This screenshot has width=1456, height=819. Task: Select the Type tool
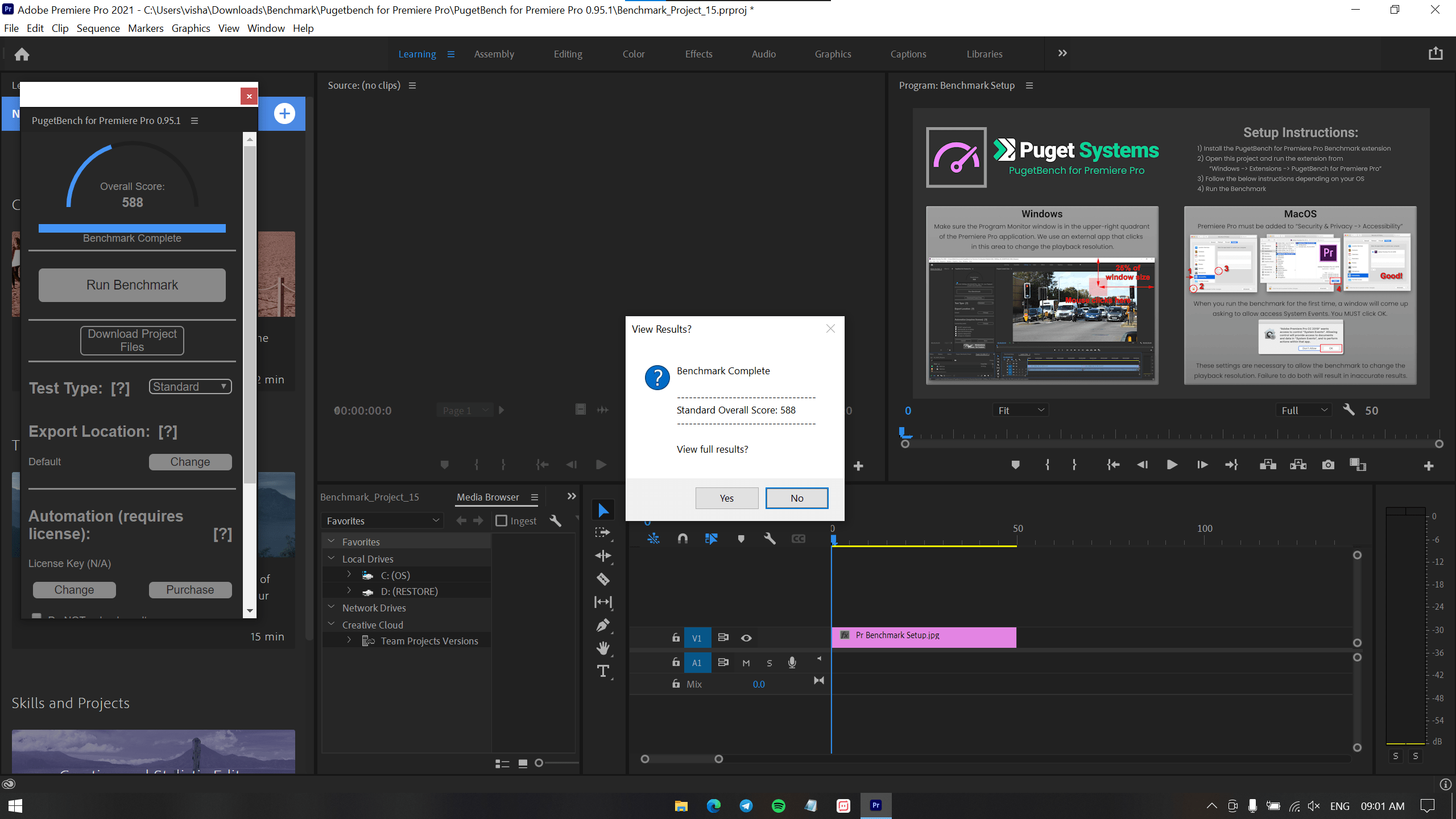tap(603, 671)
